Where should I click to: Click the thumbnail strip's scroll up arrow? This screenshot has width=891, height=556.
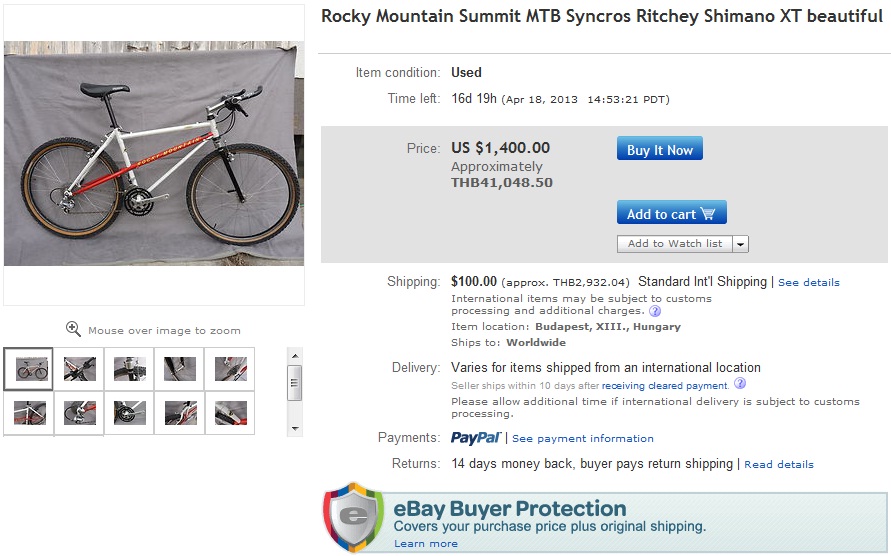295,355
